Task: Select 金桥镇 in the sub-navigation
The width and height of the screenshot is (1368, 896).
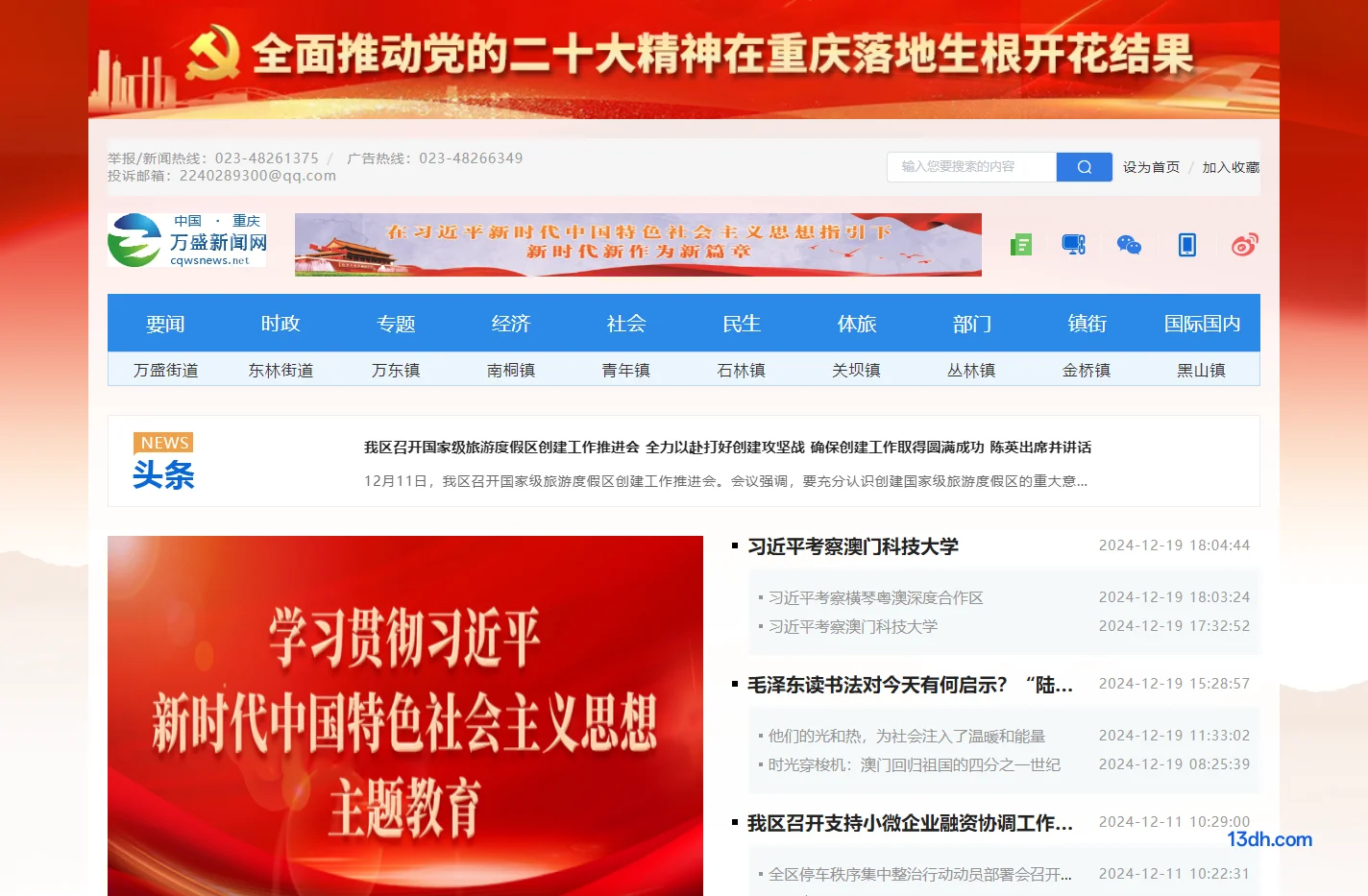Action: [x=1087, y=370]
